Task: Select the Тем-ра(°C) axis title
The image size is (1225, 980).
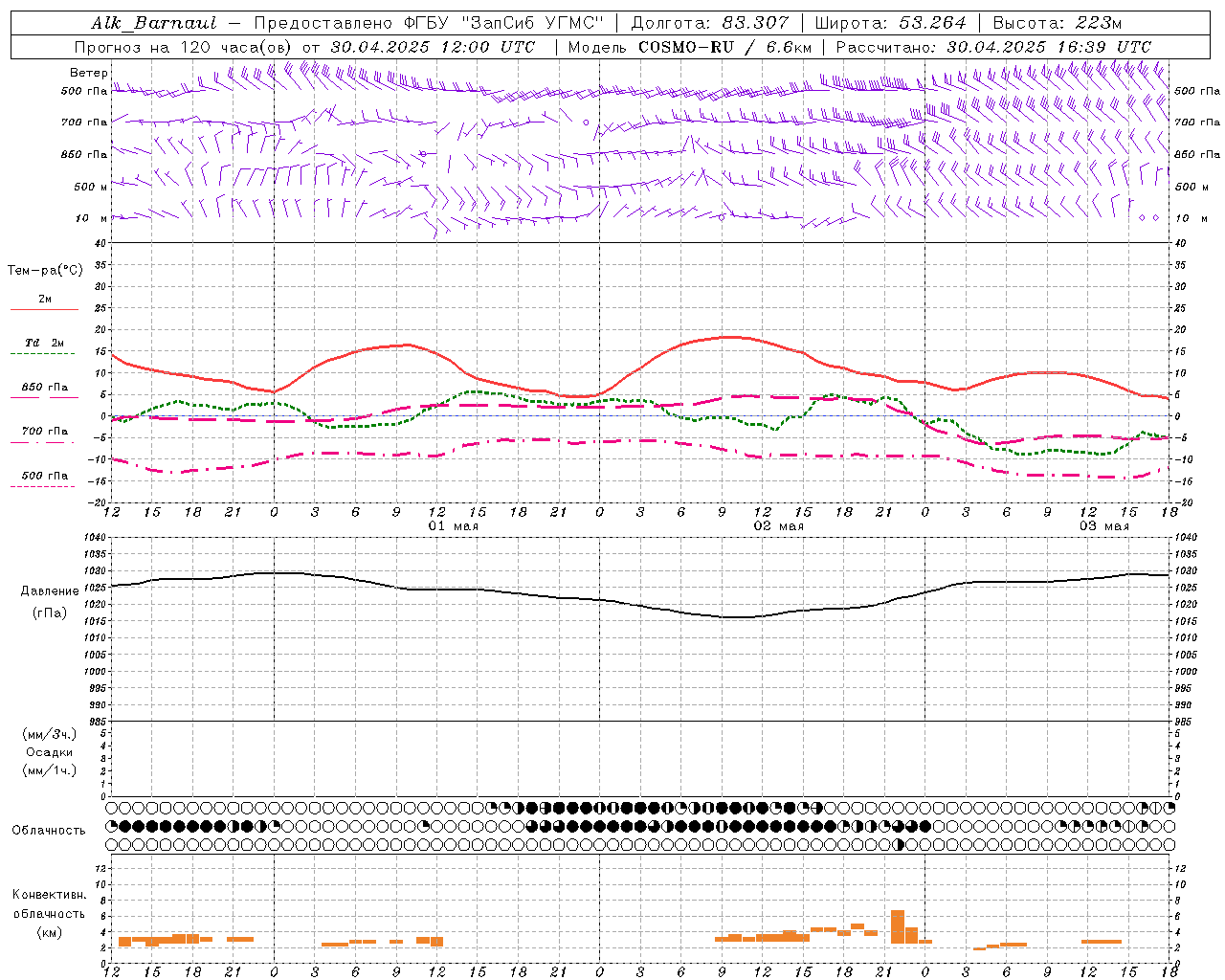Action: tap(45, 271)
